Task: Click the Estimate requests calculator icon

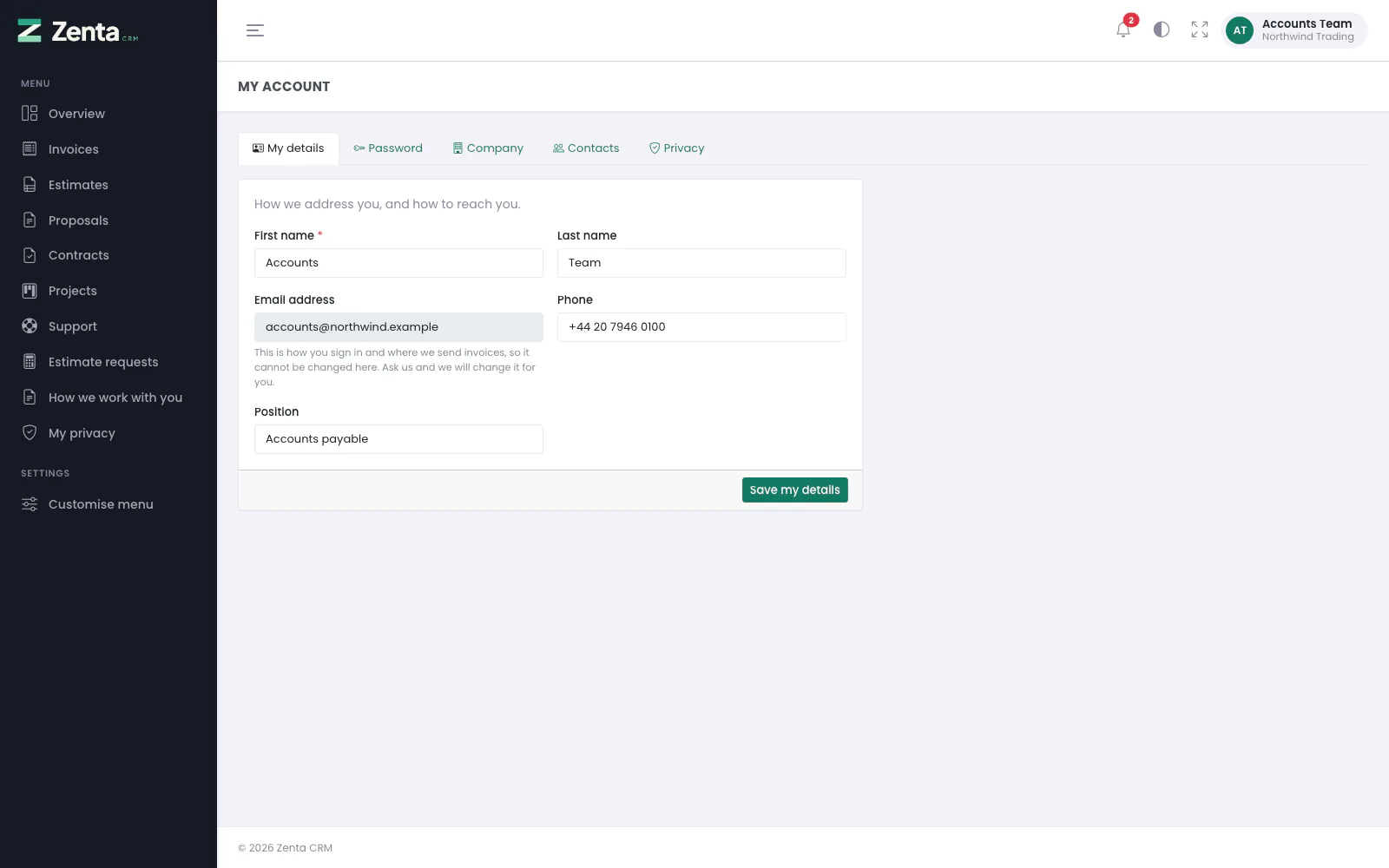Action: tap(30, 361)
